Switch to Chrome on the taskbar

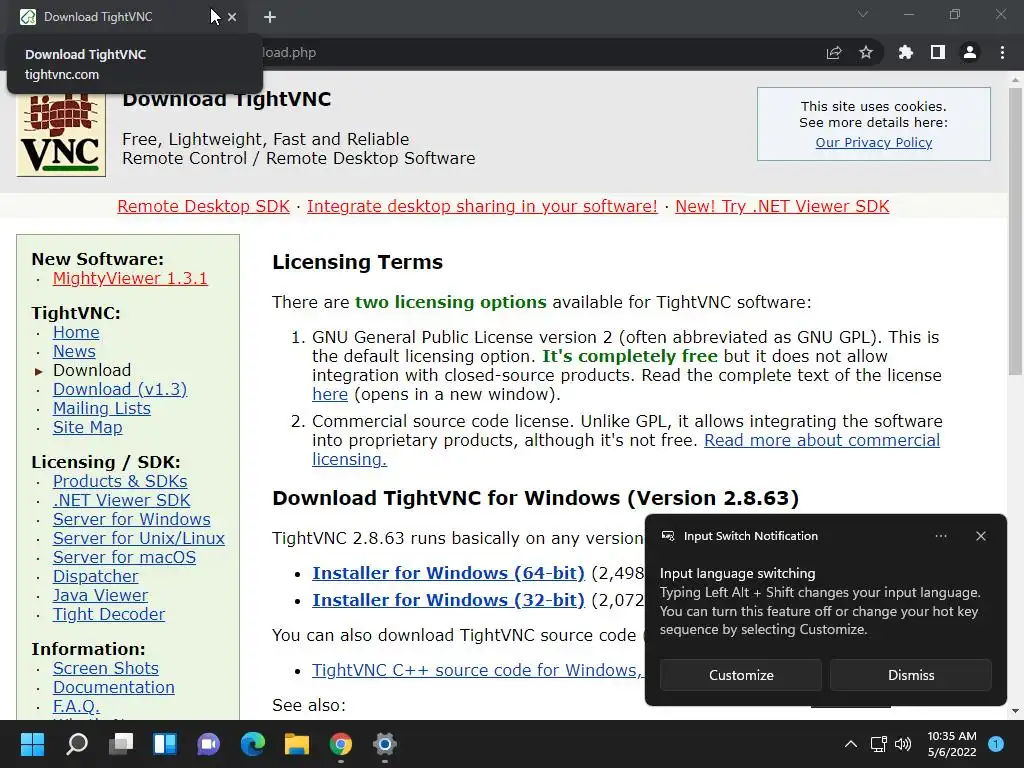tap(340, 744)
